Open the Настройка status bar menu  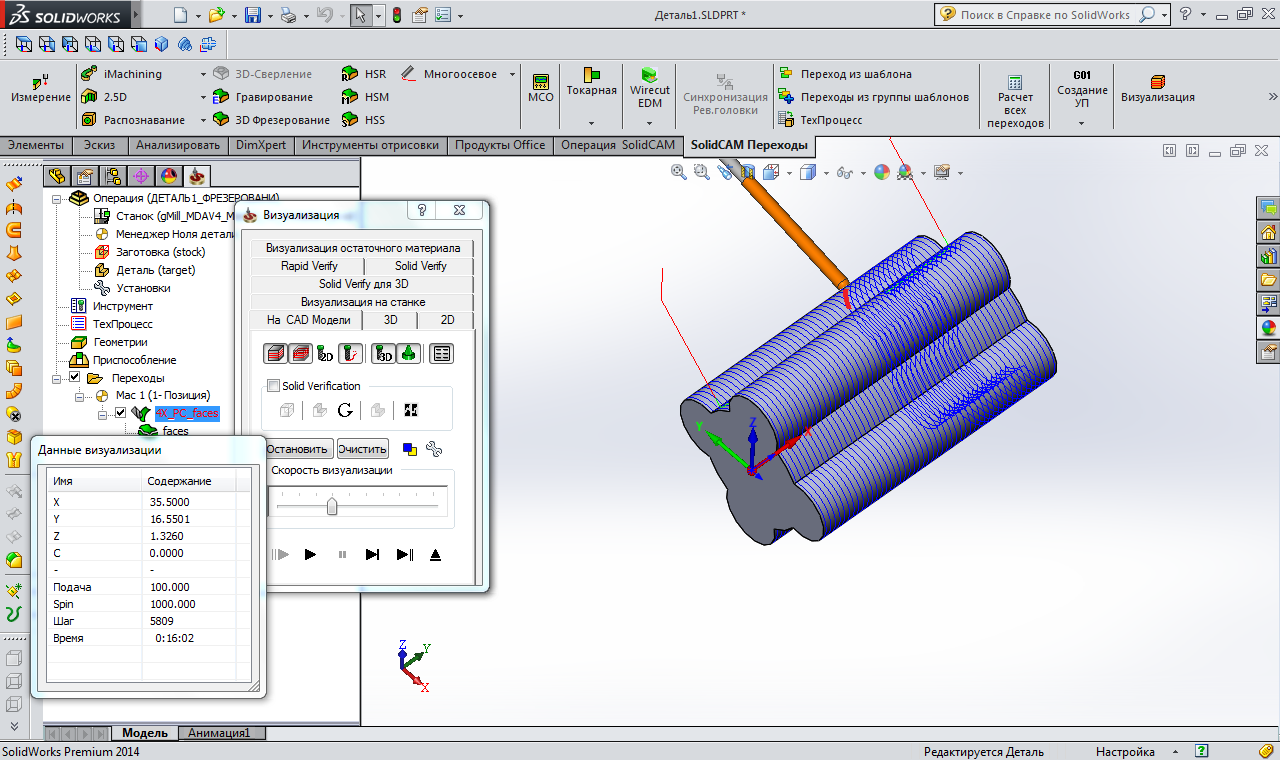1125,752
